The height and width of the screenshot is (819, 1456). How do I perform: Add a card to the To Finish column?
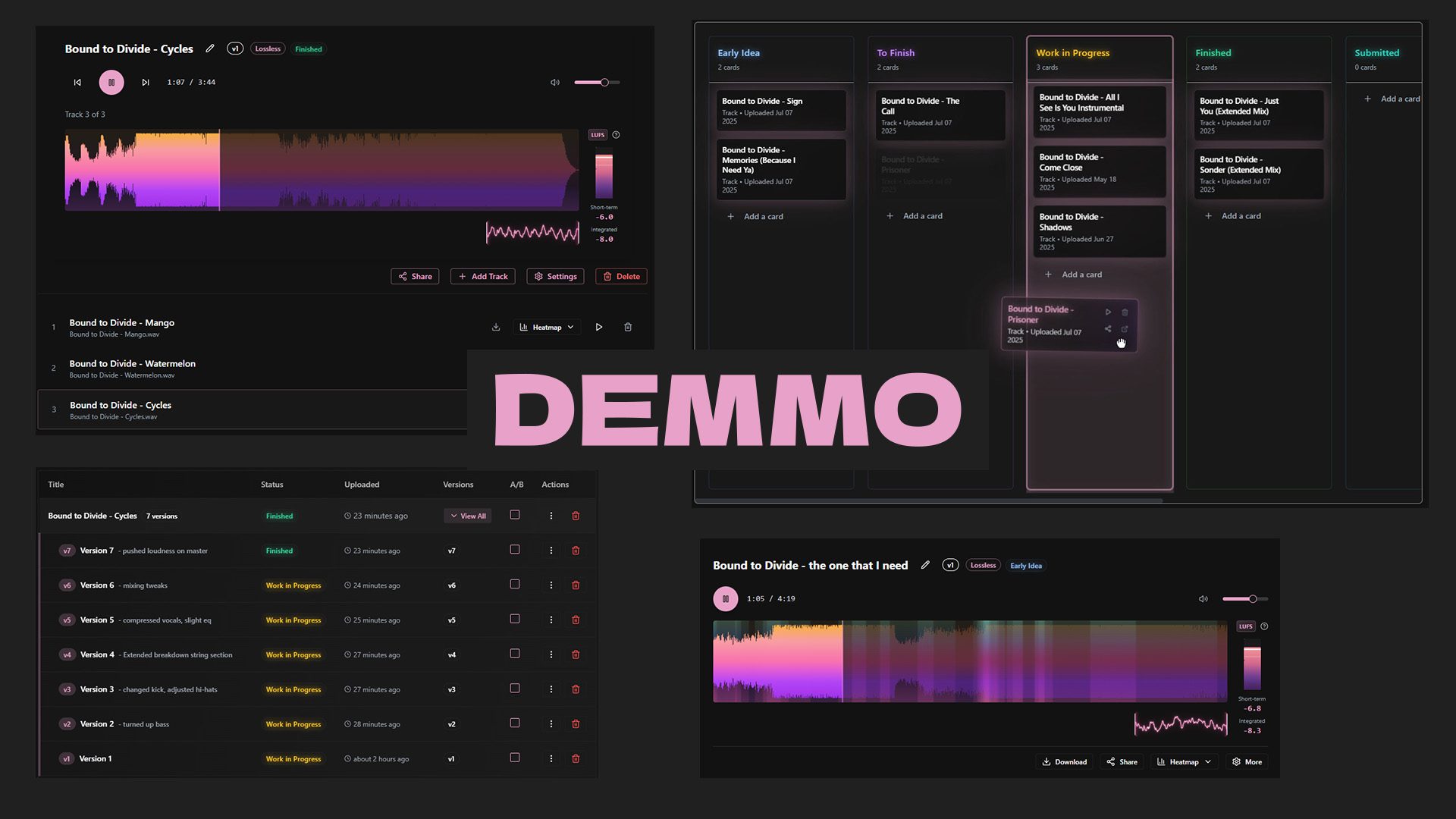(915, 216)
